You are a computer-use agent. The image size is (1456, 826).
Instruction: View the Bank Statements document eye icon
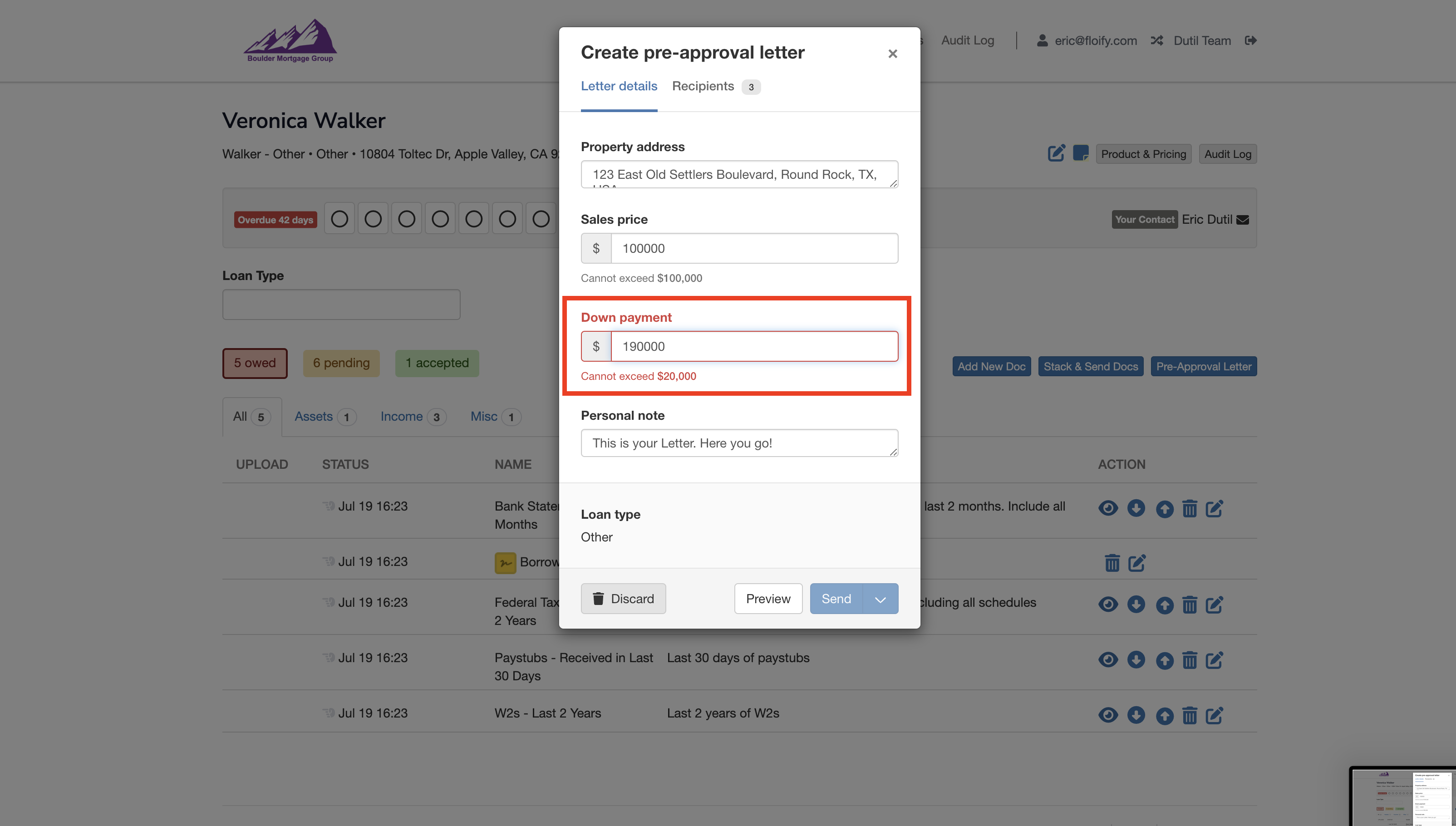pos(1108,508)
